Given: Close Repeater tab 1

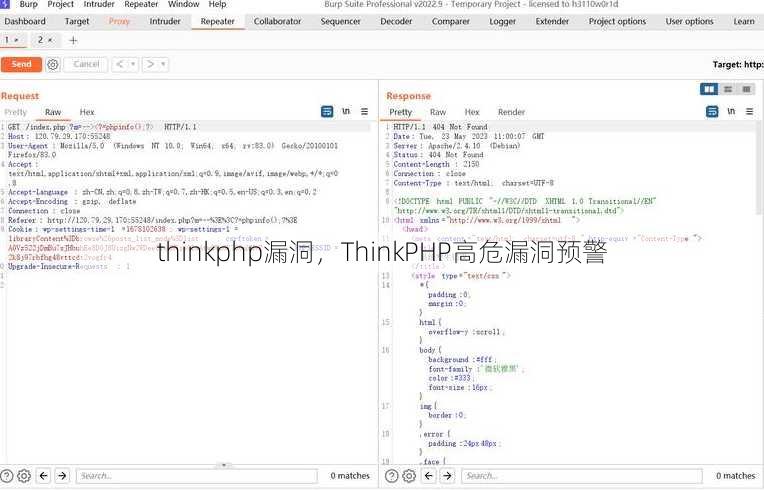Looking at the screenshot, I should tap(17, 40).
